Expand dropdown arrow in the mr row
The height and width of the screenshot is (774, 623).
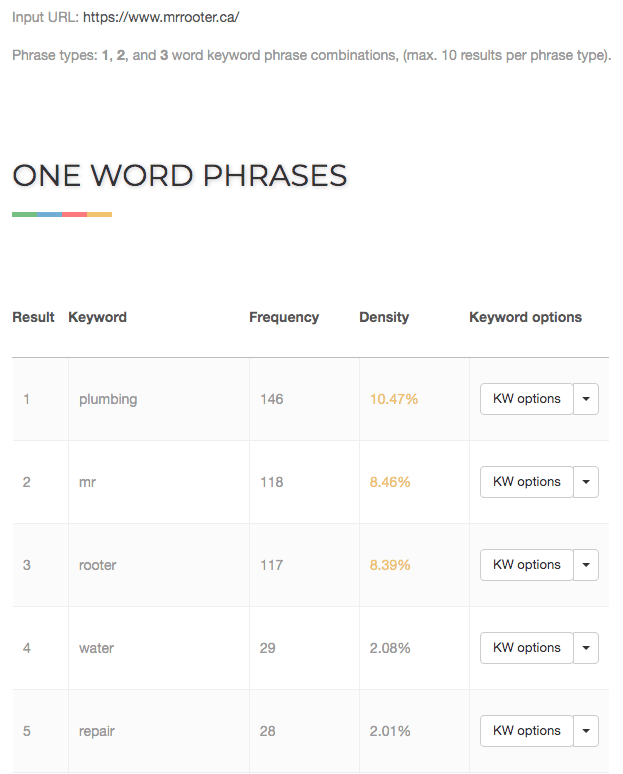coord(586,482)
